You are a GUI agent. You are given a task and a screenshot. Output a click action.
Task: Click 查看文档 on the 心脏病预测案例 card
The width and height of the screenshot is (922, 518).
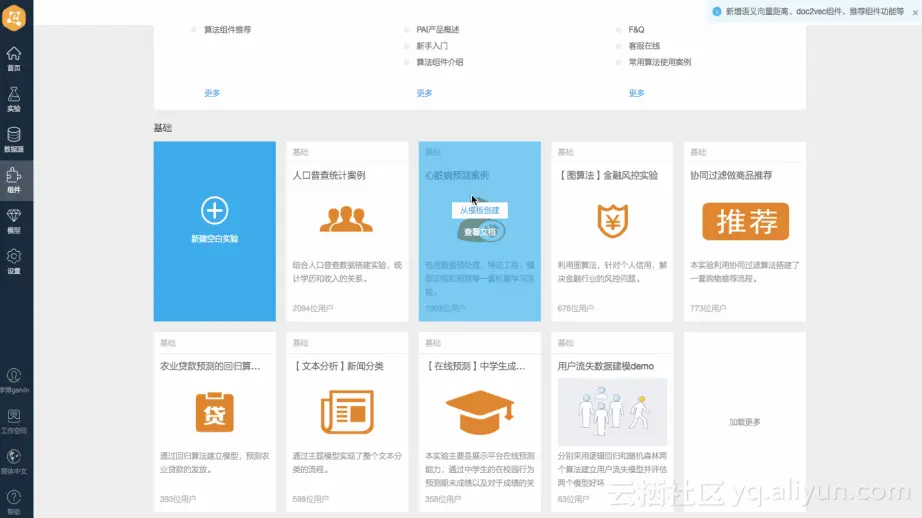pyautogui.click(x=480, y=232)
